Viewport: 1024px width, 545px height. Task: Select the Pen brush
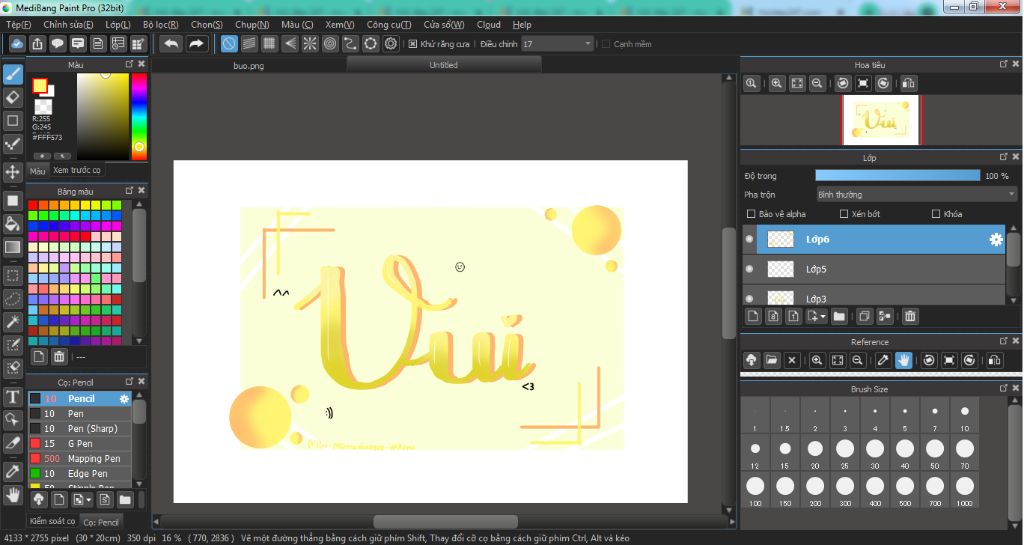pos(80,413)
